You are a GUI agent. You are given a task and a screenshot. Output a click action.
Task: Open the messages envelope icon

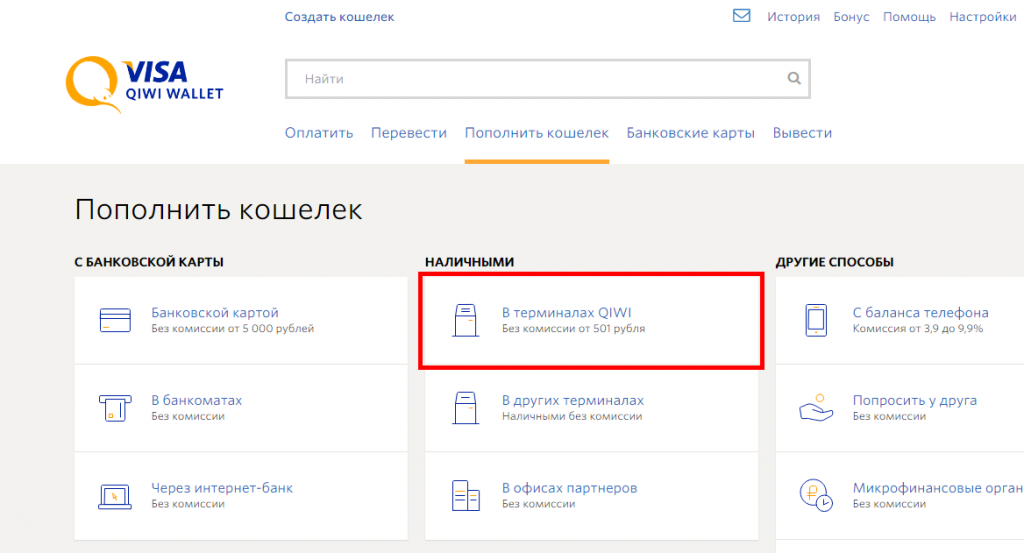(x=741, y=16)
